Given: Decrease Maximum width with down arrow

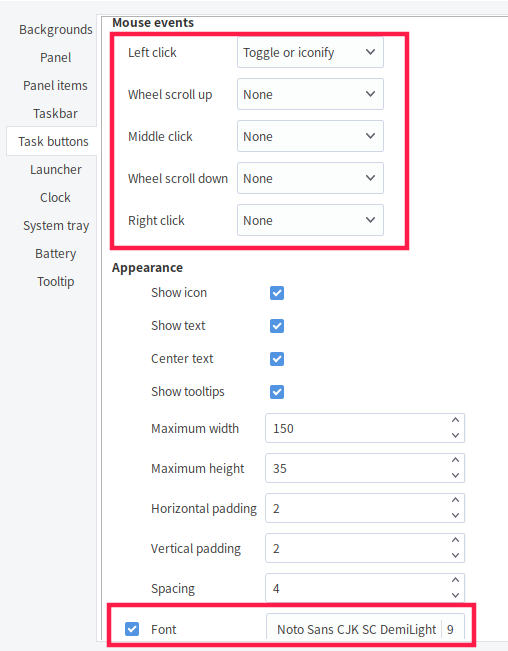Looking at the screenshot, I should click(x=455, y=435).
